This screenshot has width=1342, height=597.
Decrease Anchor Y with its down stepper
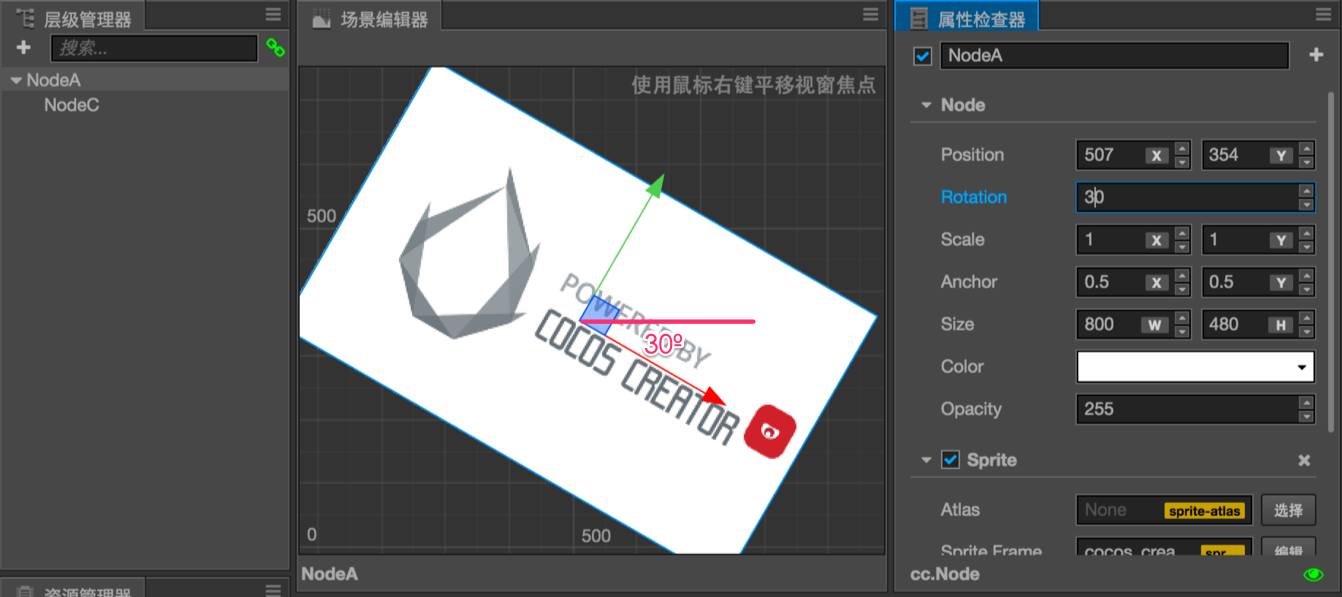pyautogui.click(x=1306, y=289)
